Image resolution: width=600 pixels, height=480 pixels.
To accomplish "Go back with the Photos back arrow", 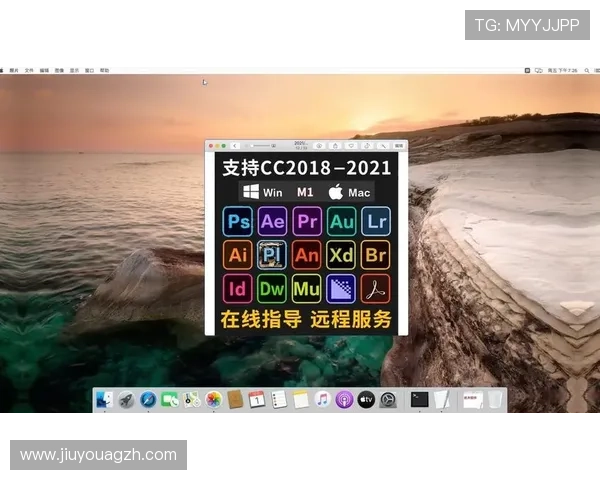I will (235, 146).
